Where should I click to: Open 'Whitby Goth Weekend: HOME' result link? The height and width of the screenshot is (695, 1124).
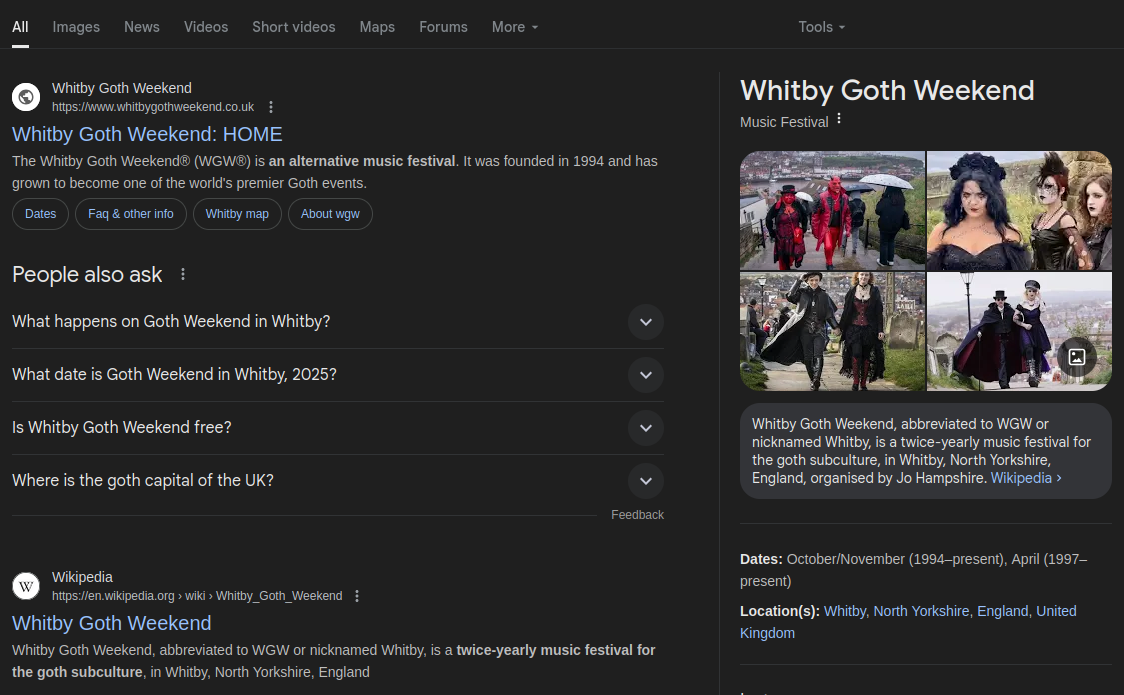coord(147,134)
